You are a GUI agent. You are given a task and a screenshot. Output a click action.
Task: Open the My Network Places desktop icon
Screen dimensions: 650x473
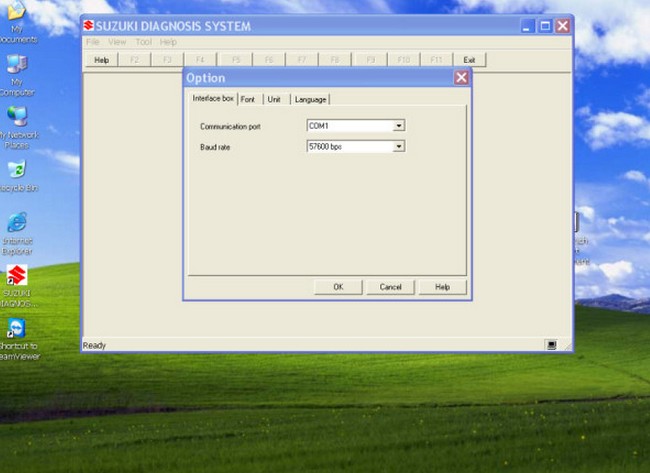17,127
